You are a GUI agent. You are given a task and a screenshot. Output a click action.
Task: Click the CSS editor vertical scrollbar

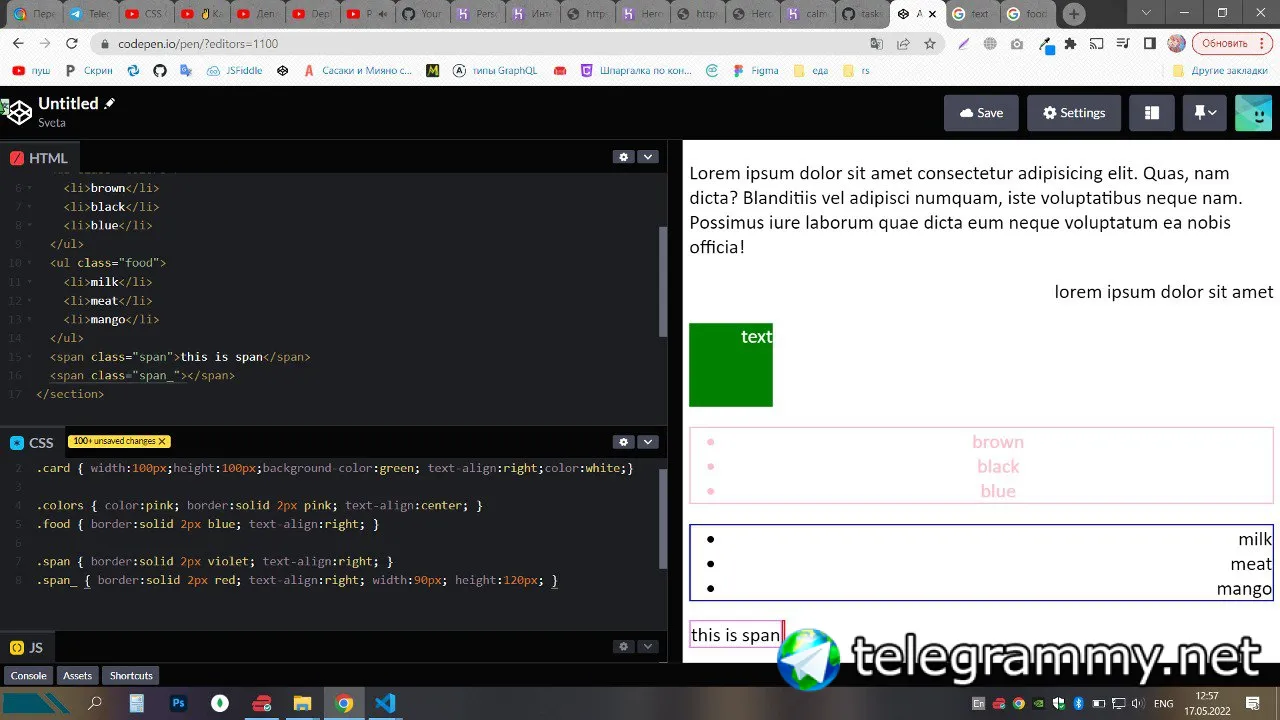tap(663, 518)
